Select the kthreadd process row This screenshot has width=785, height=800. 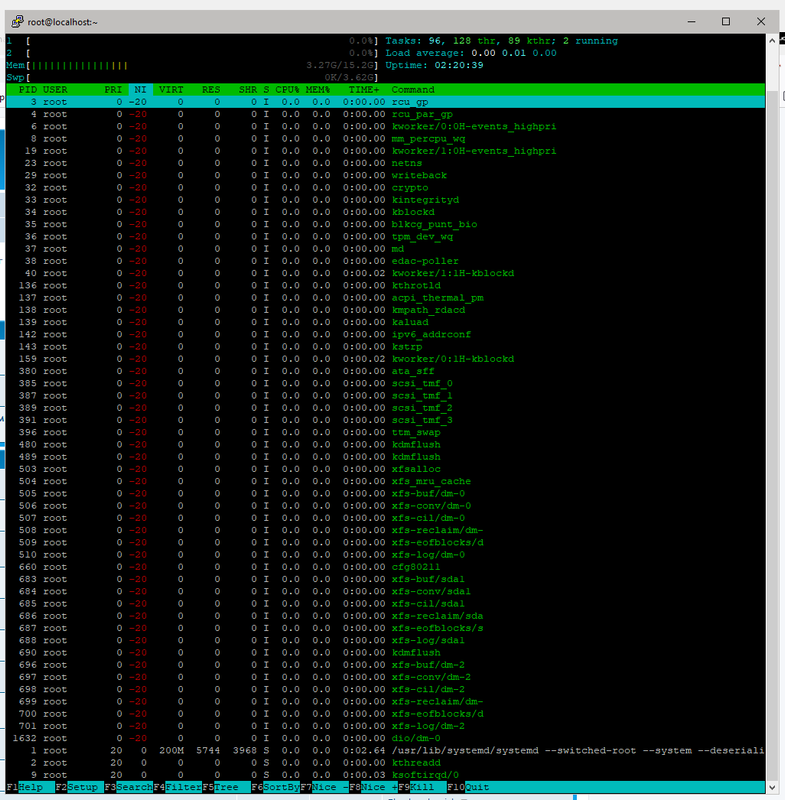385,763
